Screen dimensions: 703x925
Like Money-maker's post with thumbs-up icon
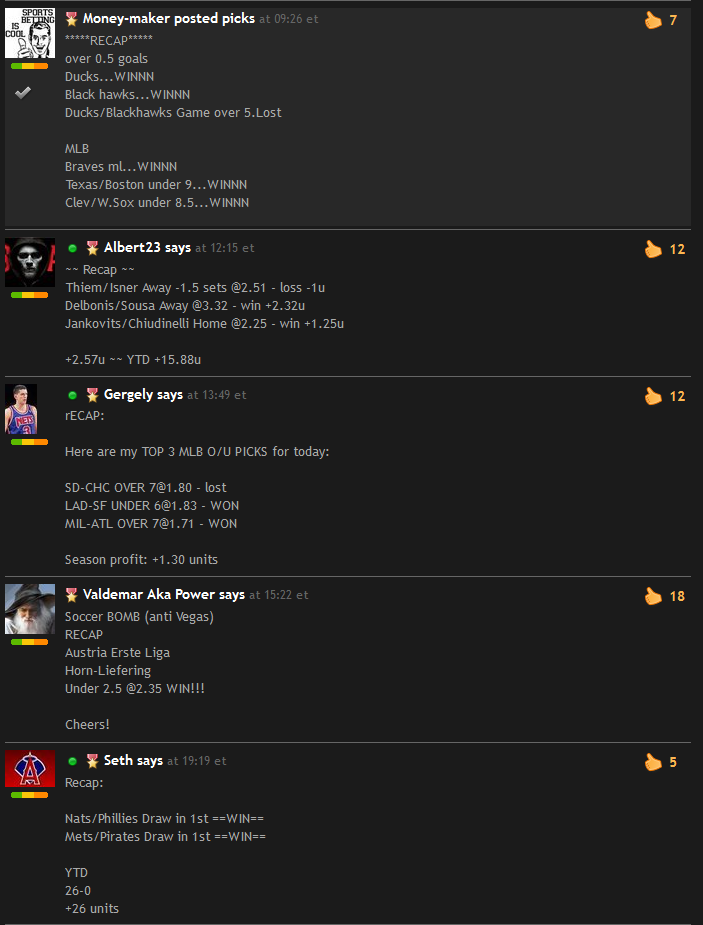(653, 21)
